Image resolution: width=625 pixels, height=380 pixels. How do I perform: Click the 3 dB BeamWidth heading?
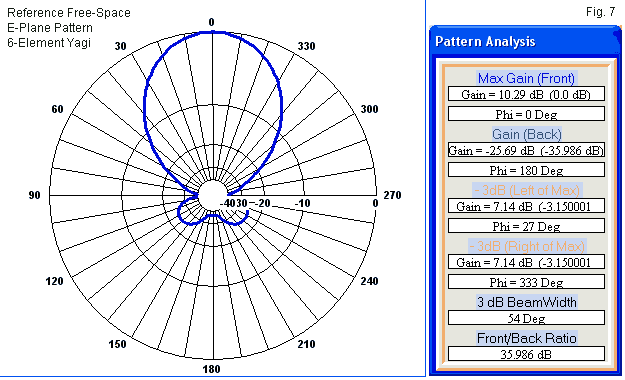[x=527, y=302]
